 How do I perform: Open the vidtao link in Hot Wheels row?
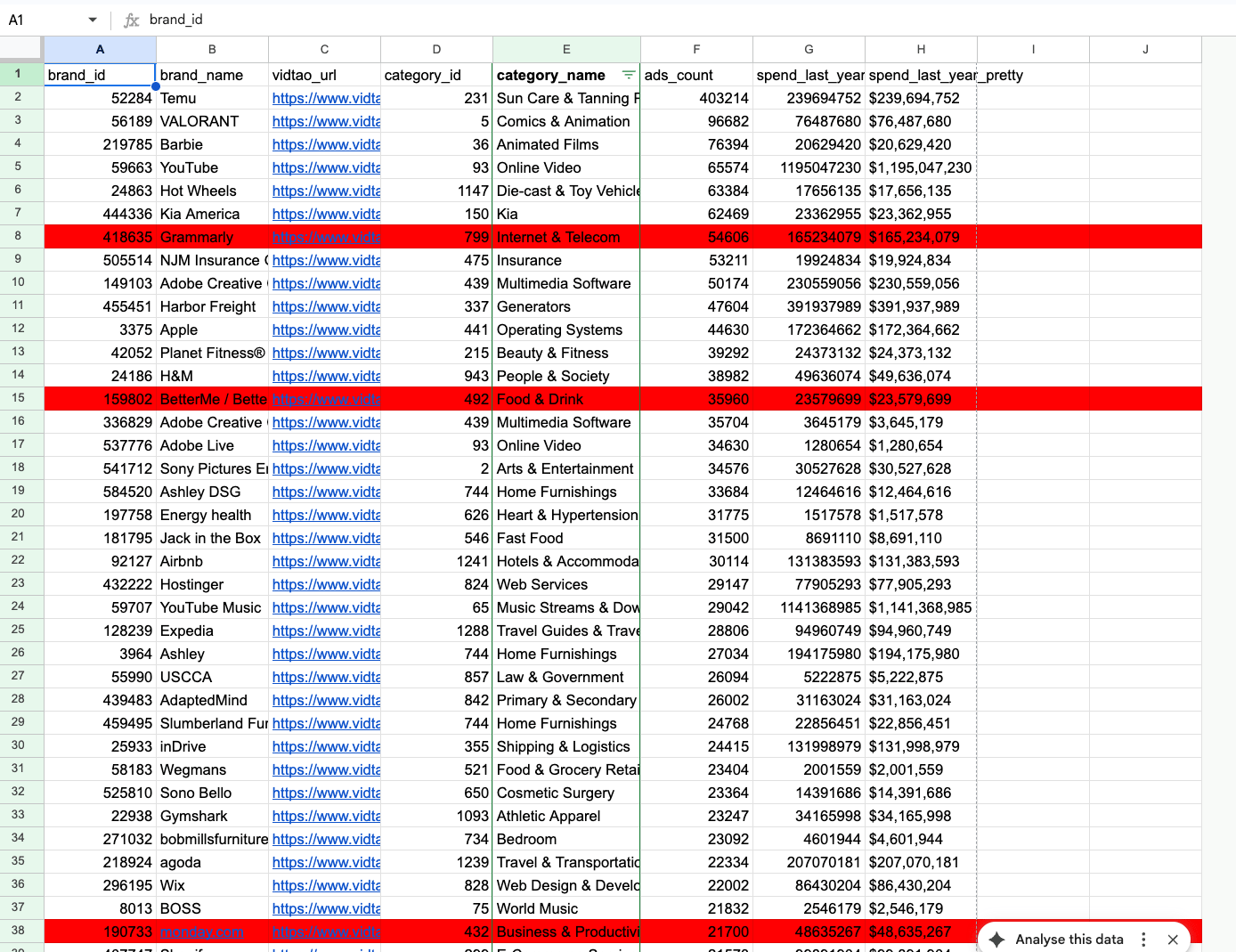tap(326, 191)
